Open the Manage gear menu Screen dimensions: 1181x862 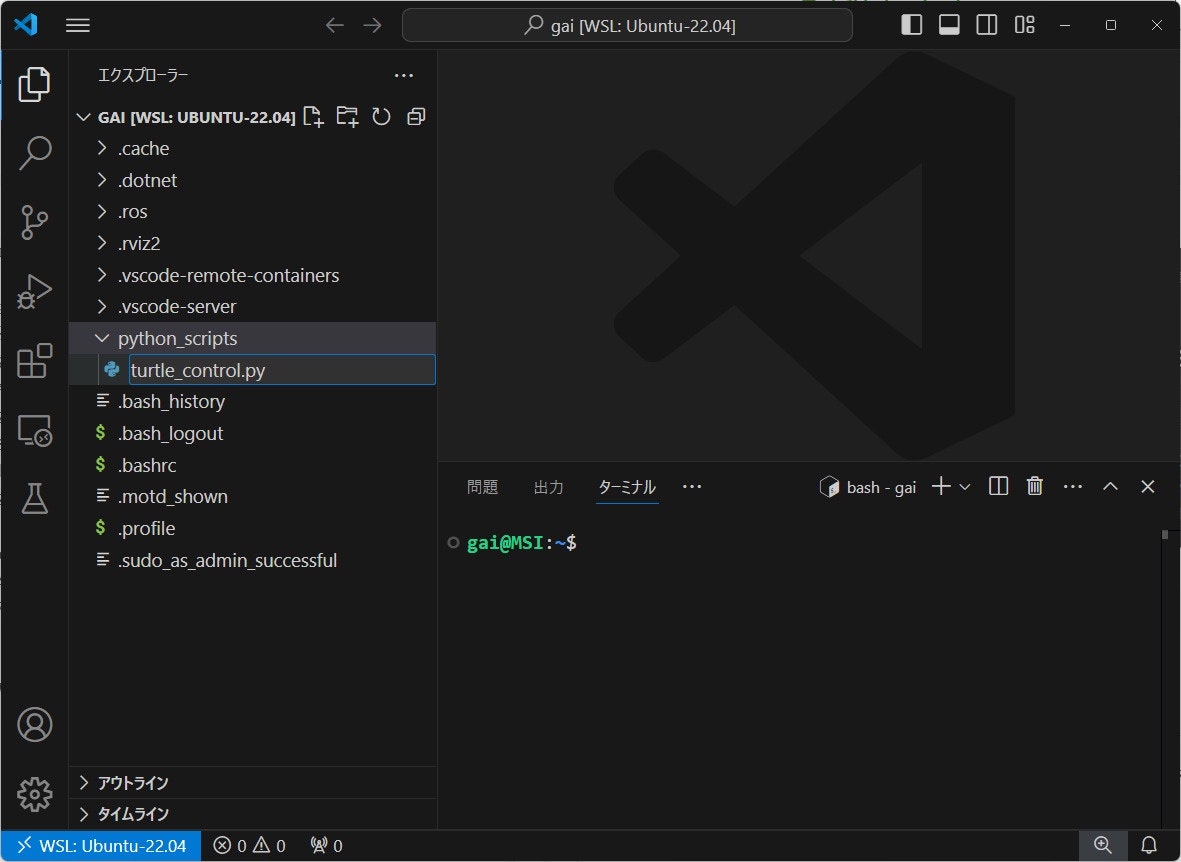coord(35,794)
